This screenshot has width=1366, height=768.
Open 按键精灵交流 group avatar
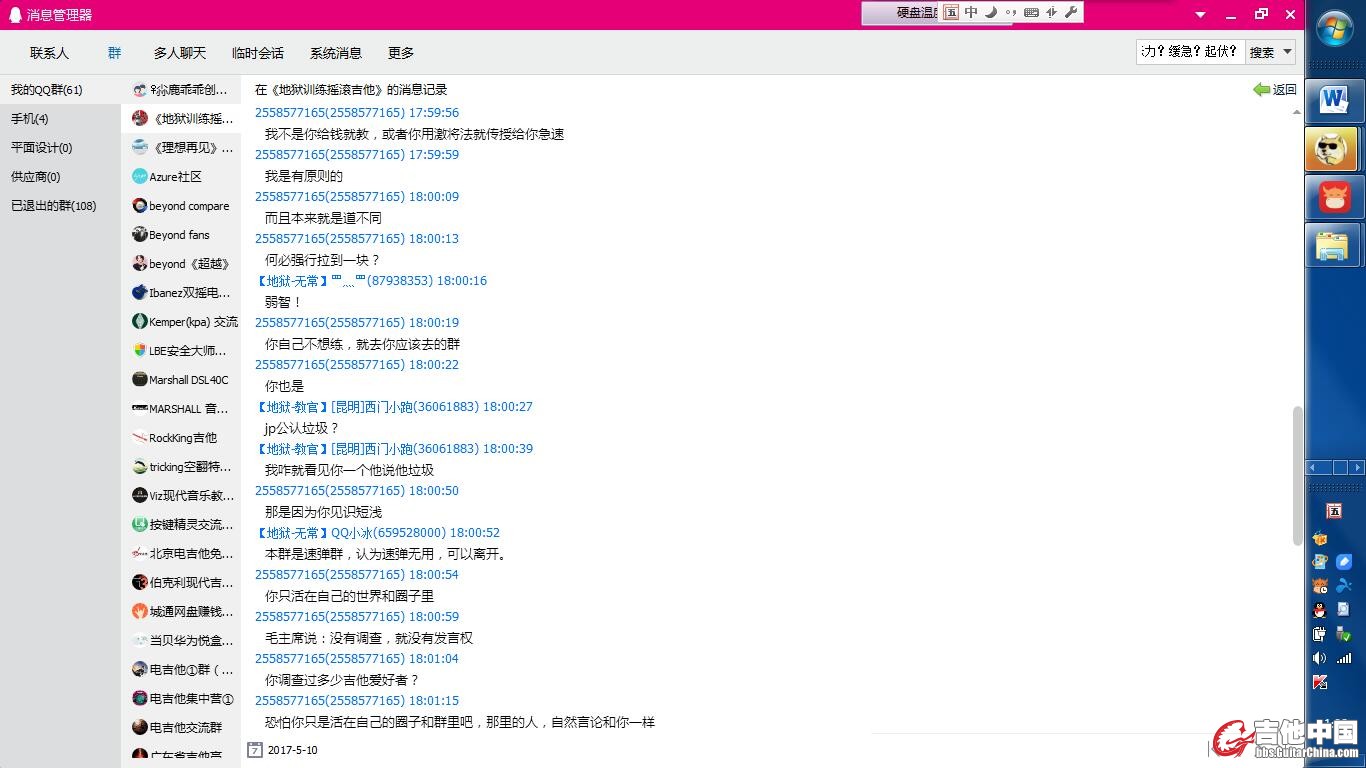pos(140,525)
